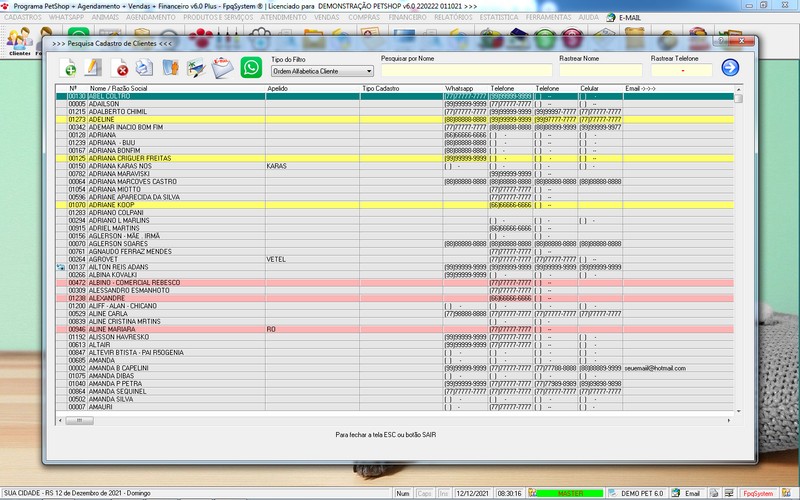Image resolution: width=800 pixels, height=500 pixels.
Task: Click the edit client pencil icon
Action: [93, 67]
